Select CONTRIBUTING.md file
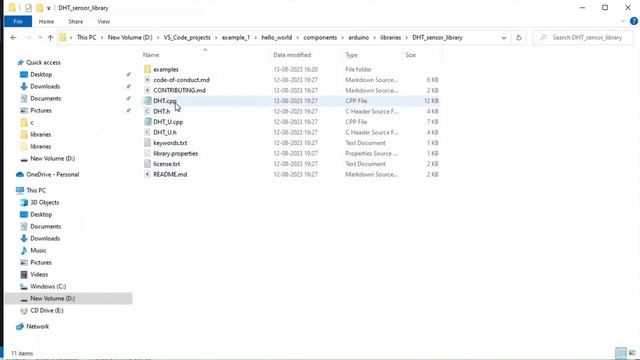 (179, 91)
